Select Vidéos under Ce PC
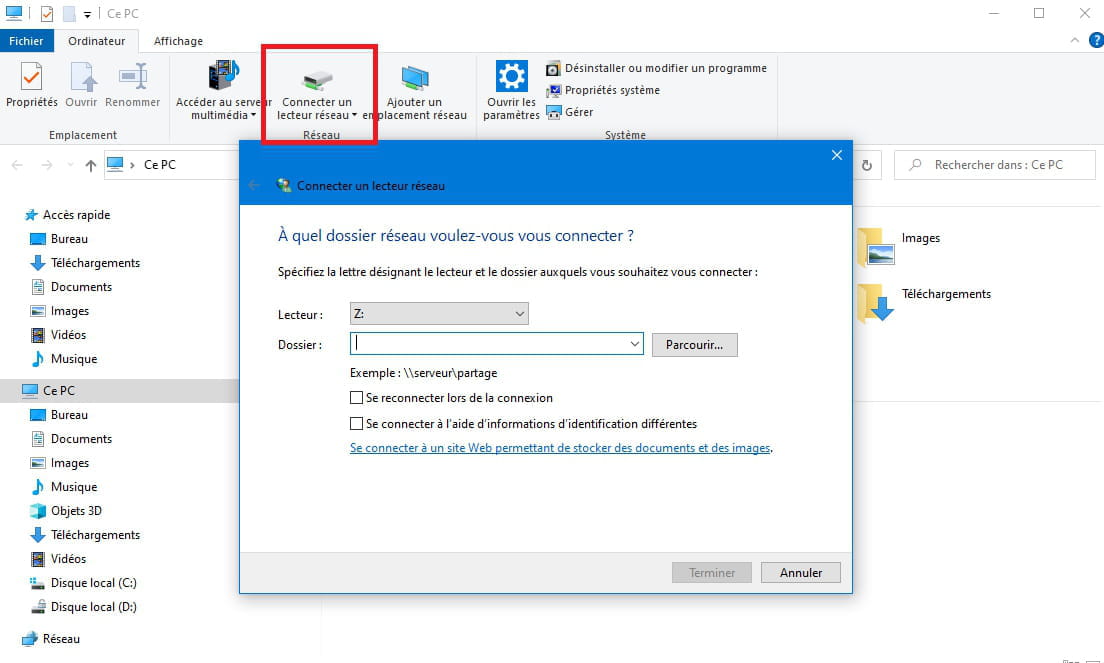Viewport: 1104px width, 663px height. click(58, 558)
